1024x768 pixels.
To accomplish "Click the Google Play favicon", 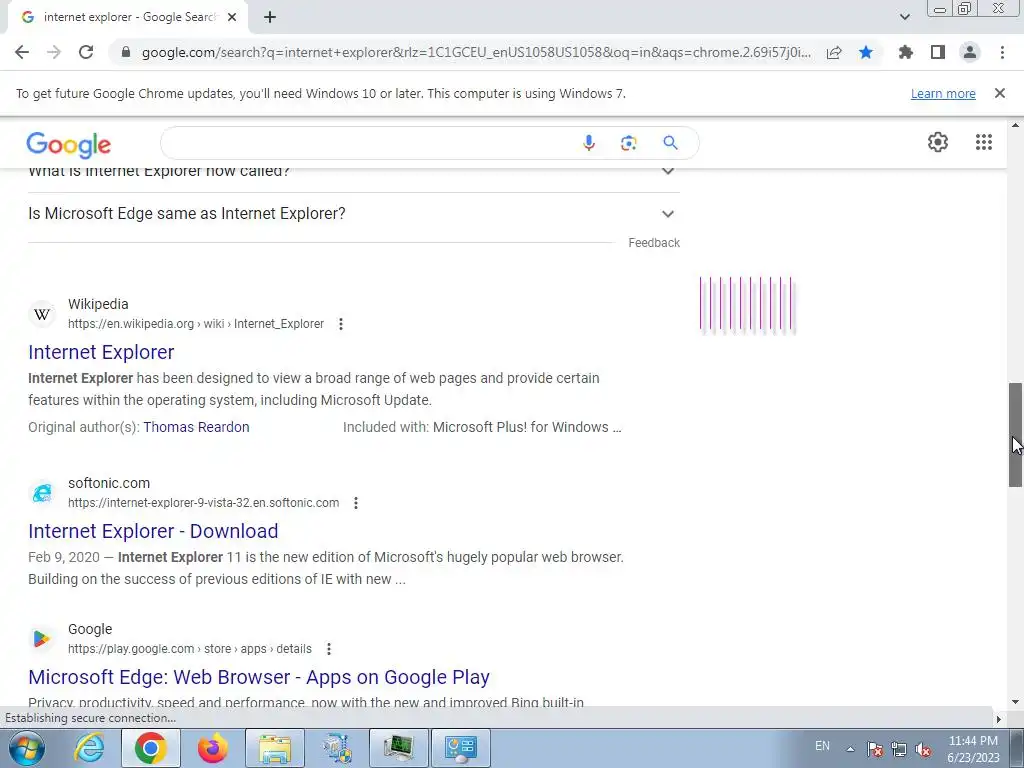I will (42, 639).
